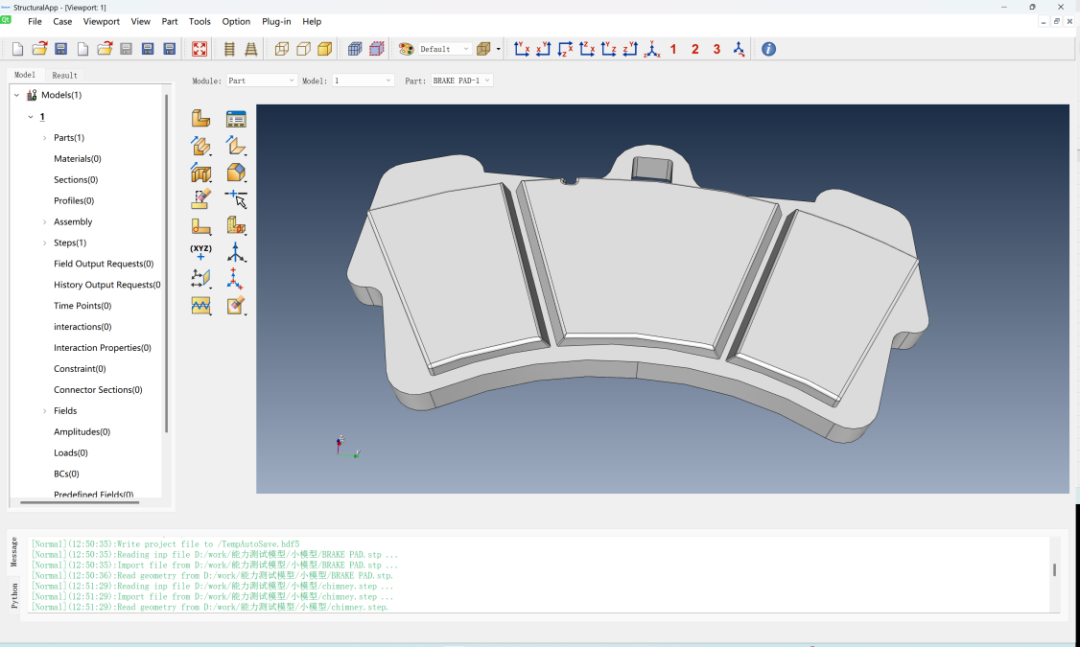Click the cut extrude notched-block tool
This screenshot has height=647, width=1080.
[x=200, y=172]
